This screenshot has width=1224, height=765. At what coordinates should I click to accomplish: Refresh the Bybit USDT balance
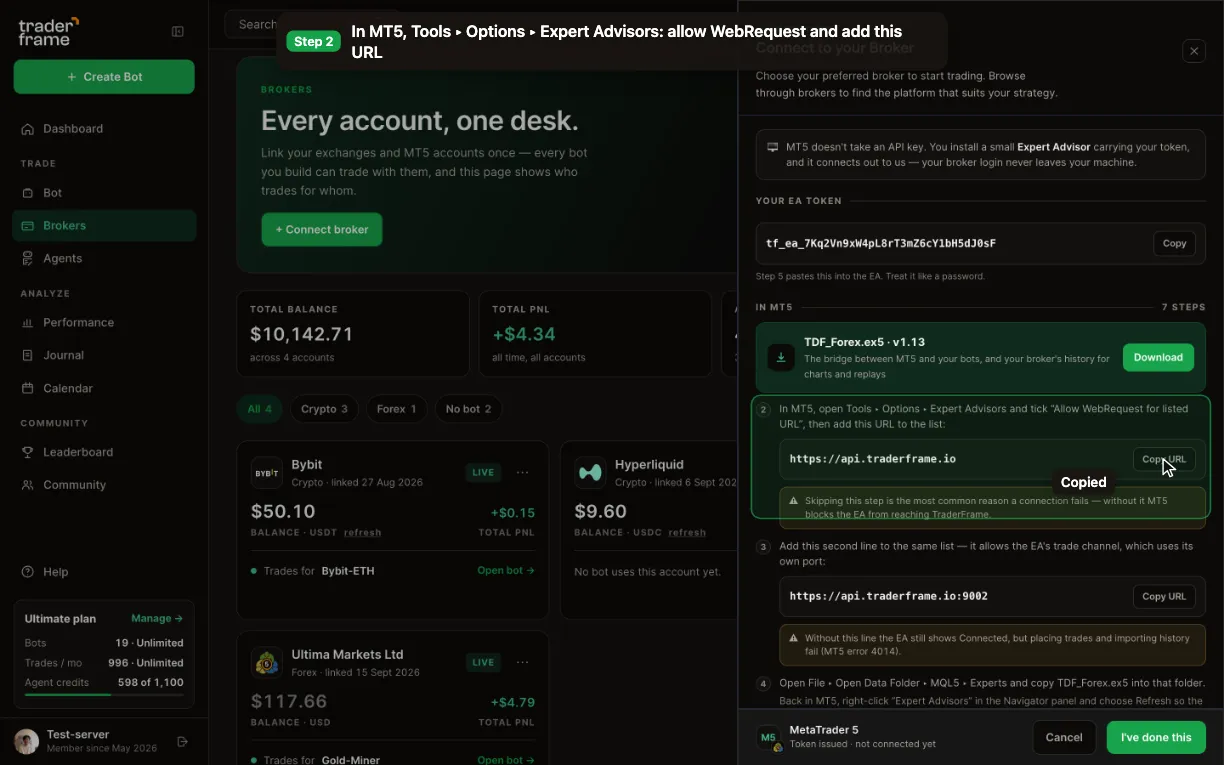(x=362, y=533)
